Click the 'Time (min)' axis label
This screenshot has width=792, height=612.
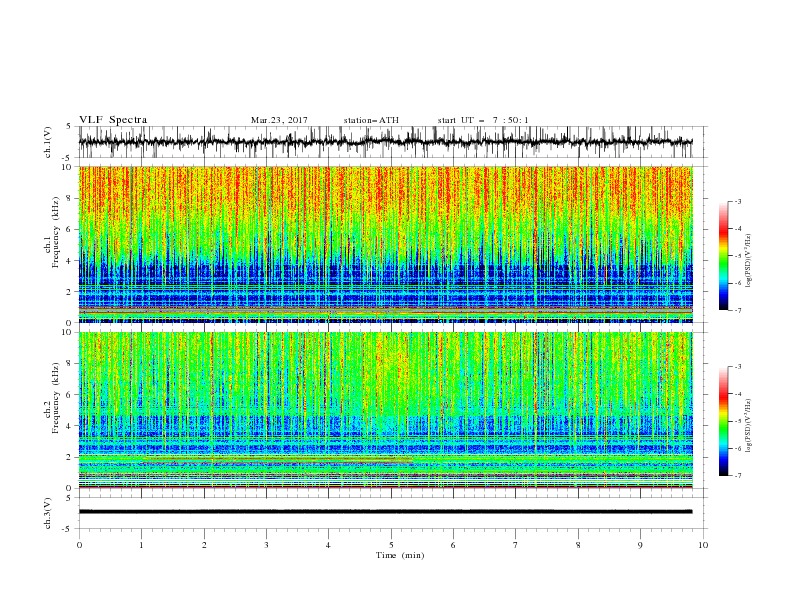point(400,555)
